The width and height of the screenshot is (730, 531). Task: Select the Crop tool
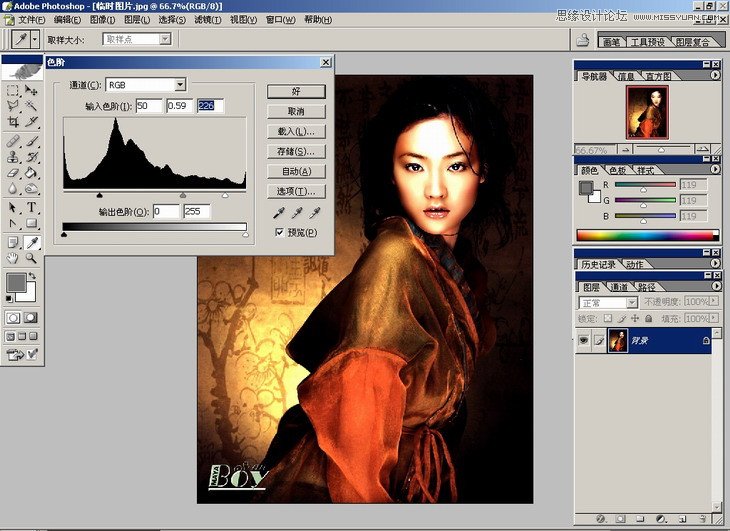(13, 122)
